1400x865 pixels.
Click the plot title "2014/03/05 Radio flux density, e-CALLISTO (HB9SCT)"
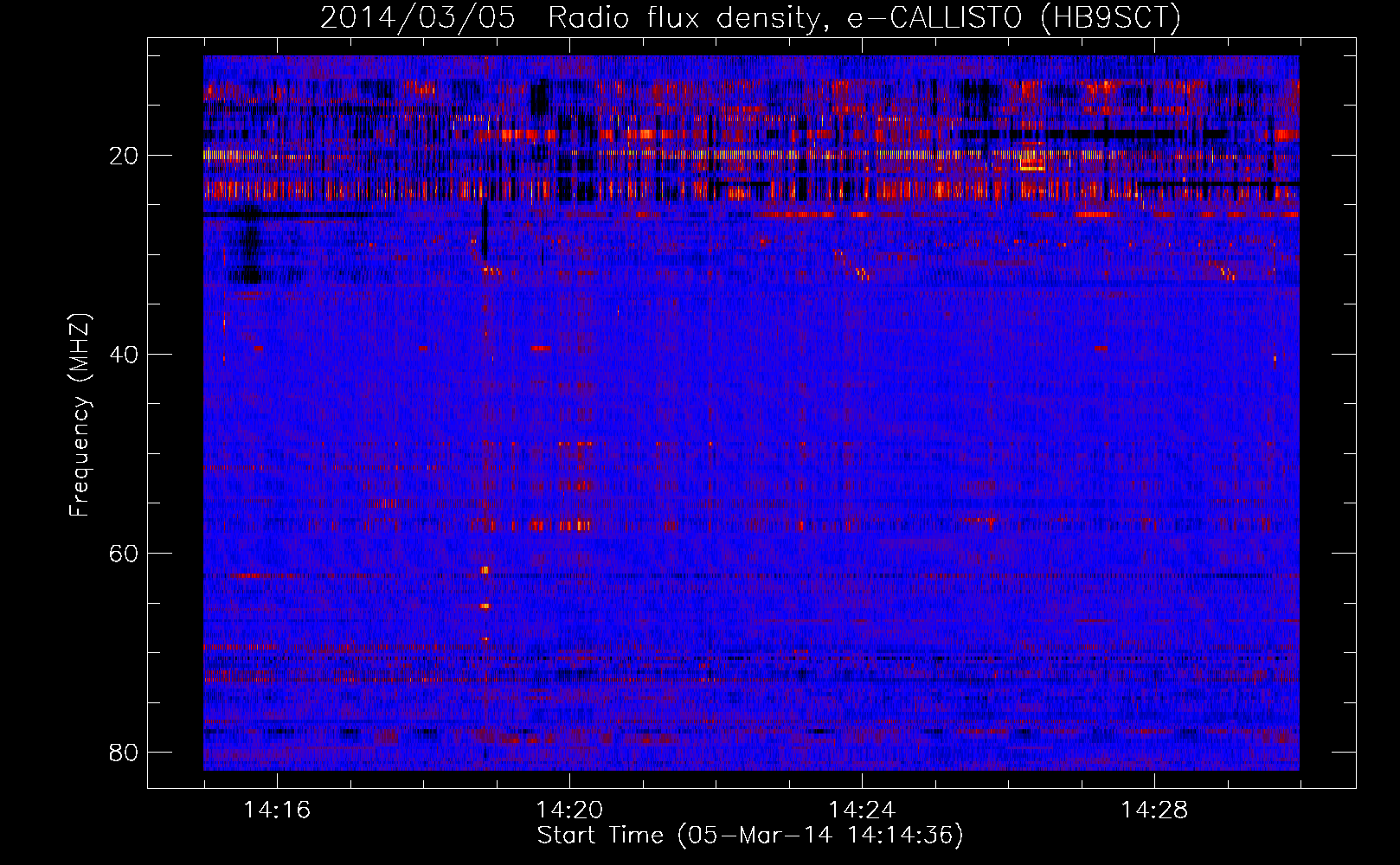point(750,17)
